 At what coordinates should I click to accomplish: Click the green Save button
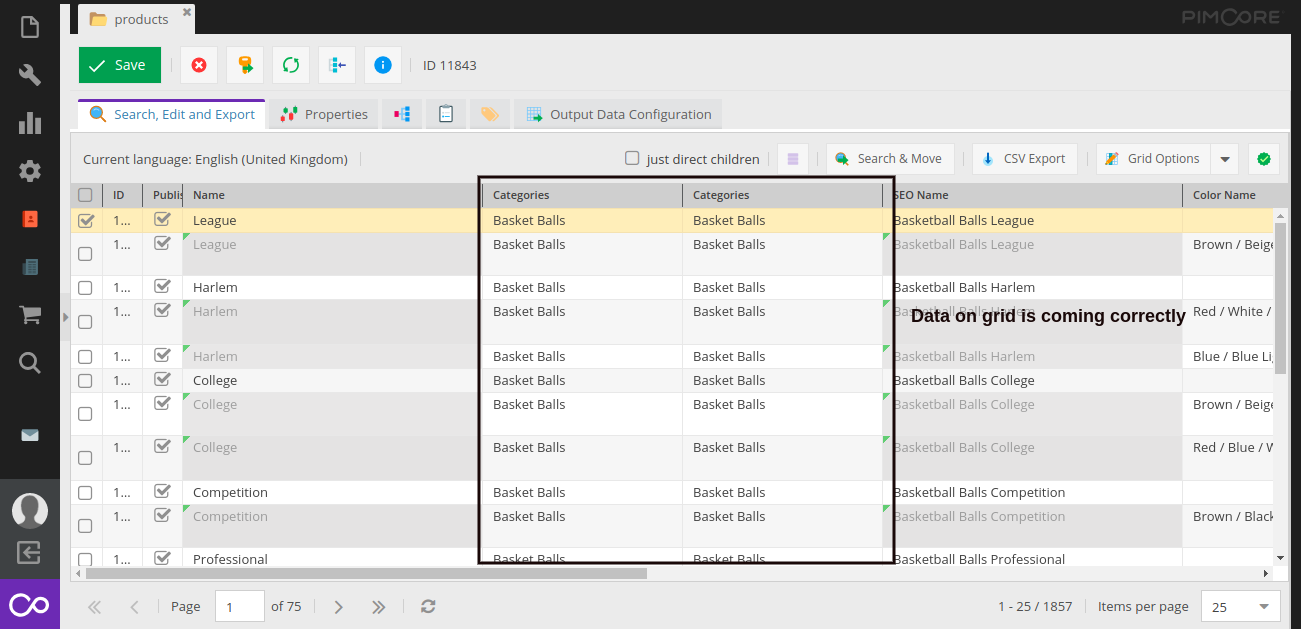[x=119, y=65]
